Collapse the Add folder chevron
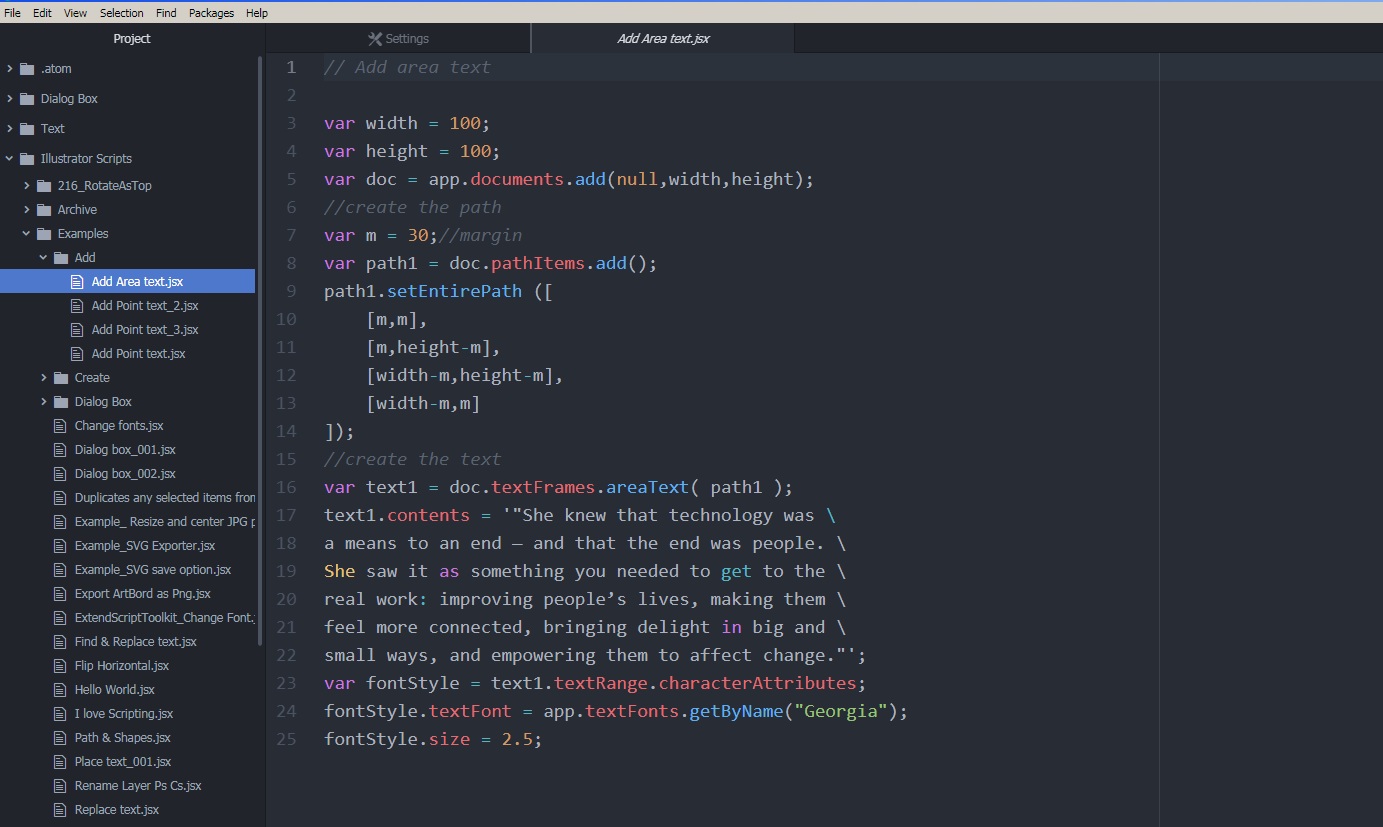Image resolution: width=1383 pixels, height=827 pixels. click(x=43, y=258)
